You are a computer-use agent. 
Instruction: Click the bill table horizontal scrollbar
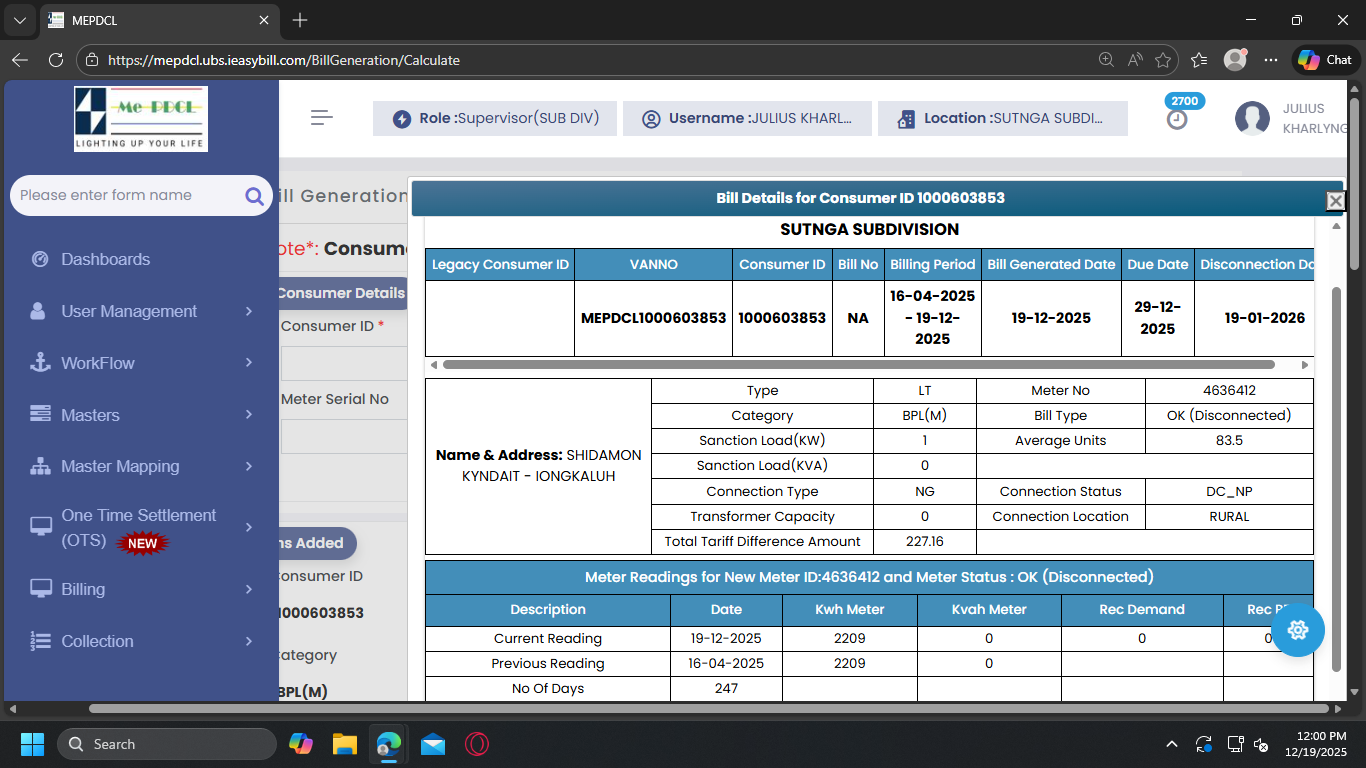858,365
